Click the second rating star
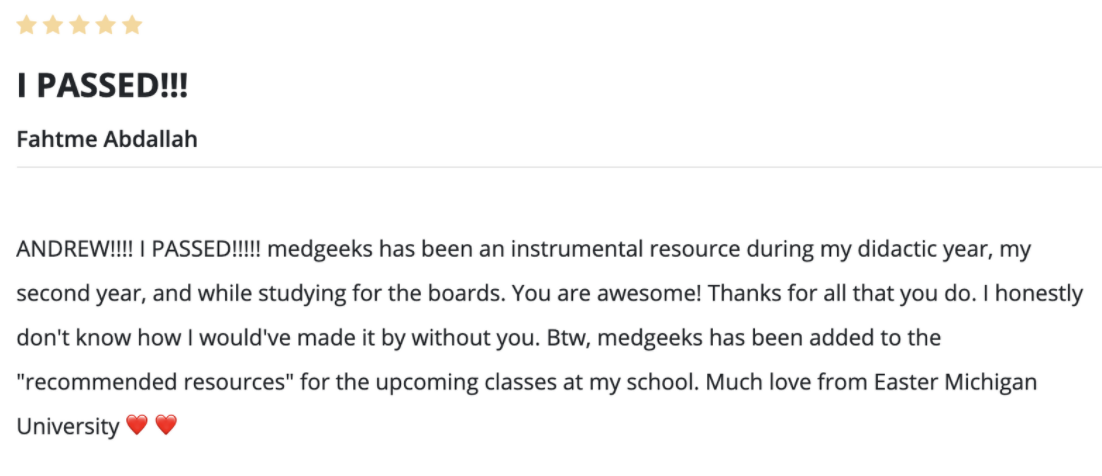The height and width of the screenshot is (476, 1102). point(53,25)
